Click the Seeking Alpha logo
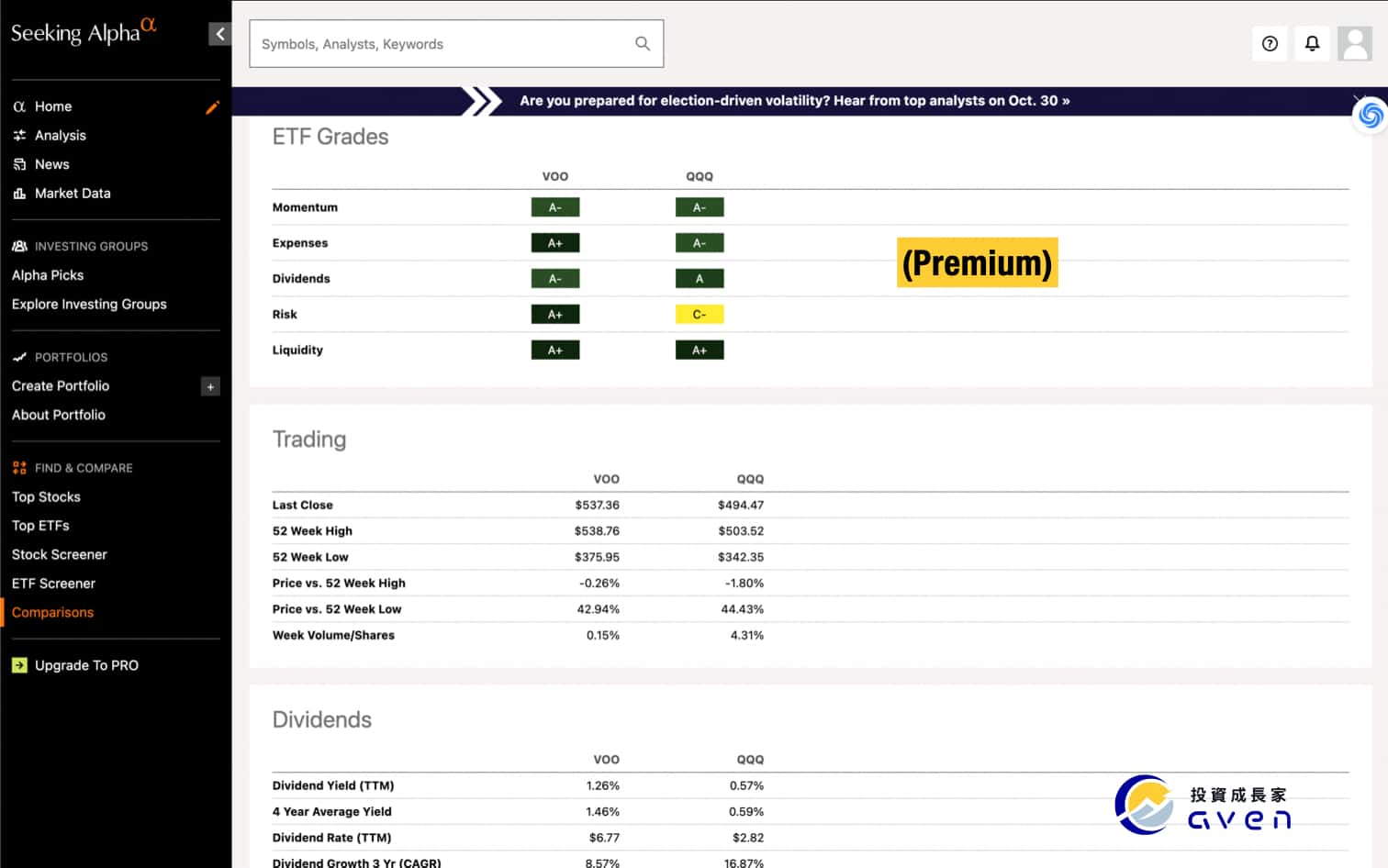 [84, 31]
